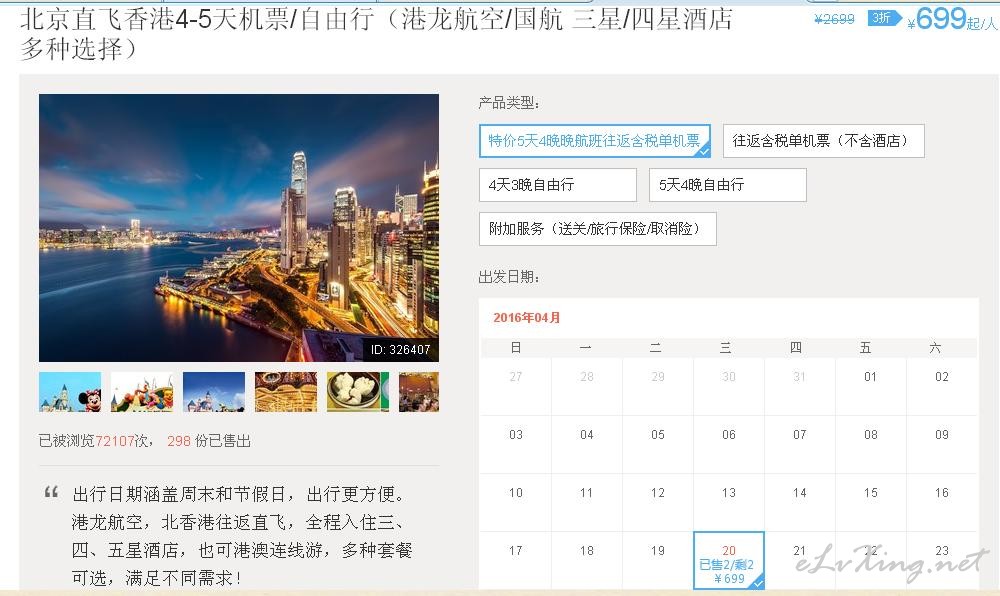Choose 往返含税单机票（不含酒店）option
Image resolution: width=1000 pixels, height=596 pixels.
[823, 141]
